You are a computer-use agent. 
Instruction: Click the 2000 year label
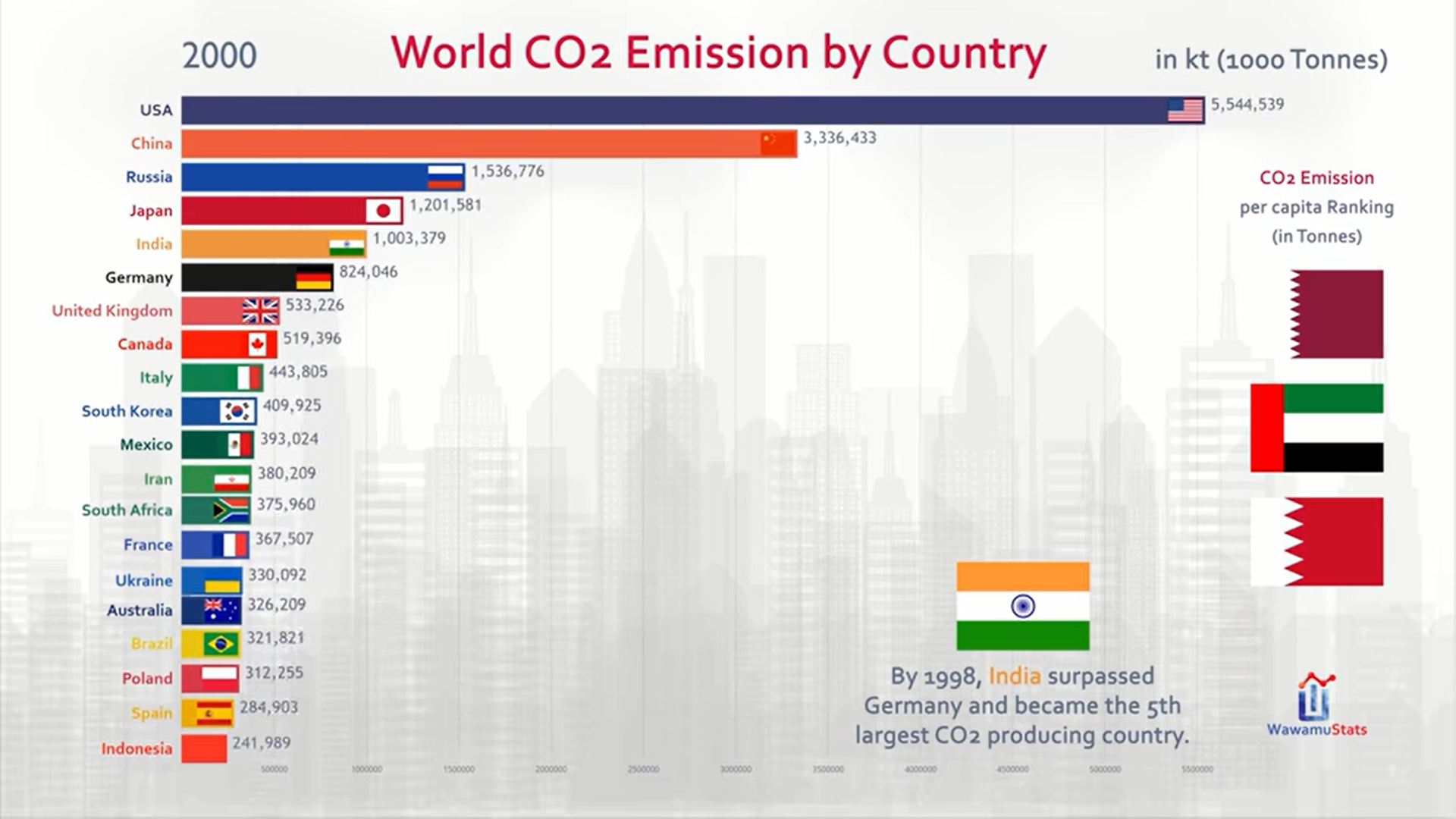[220, 55]
